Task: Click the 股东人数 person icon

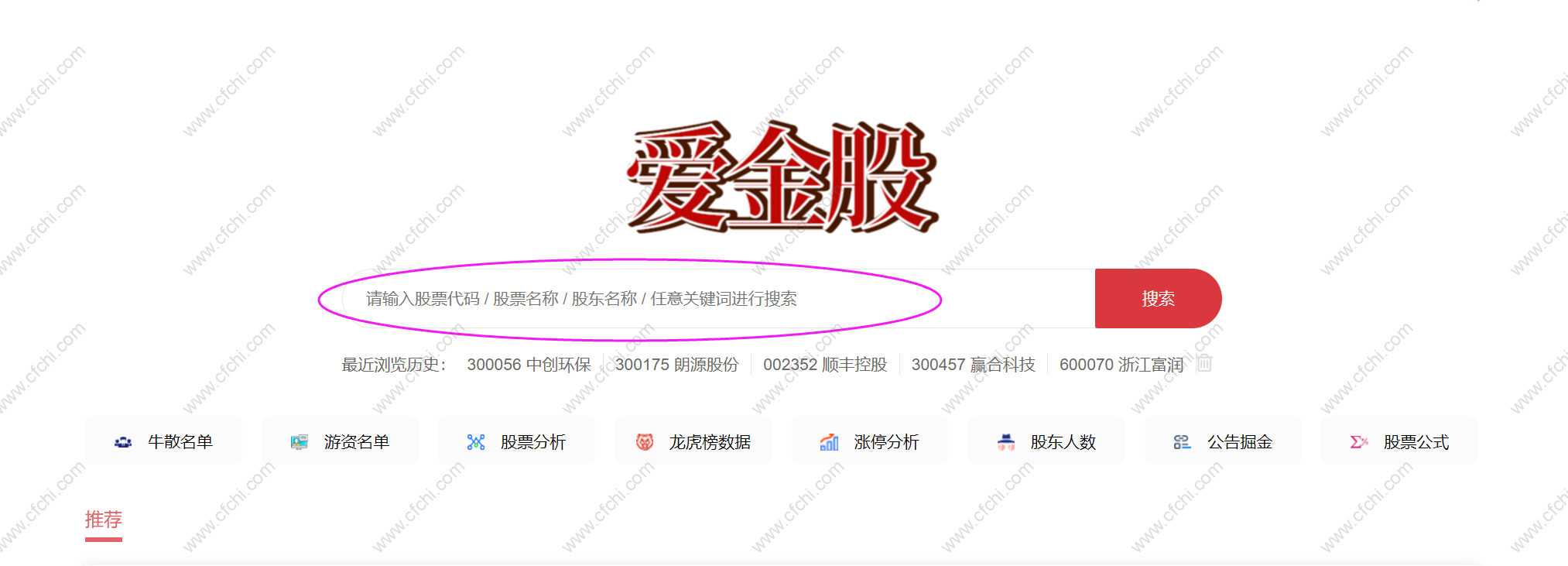Action: [1006, 442]
